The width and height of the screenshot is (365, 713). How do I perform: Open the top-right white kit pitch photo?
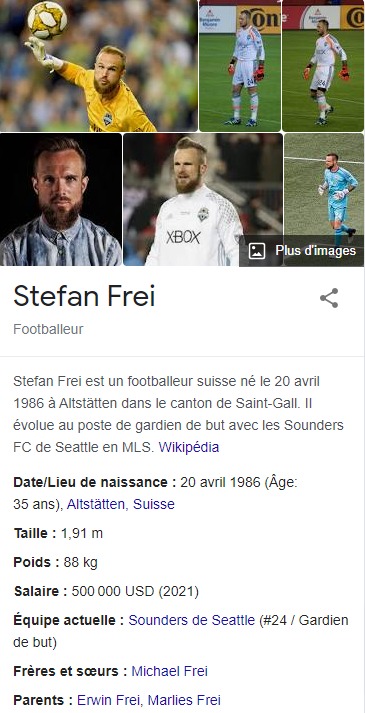point(323,65)
